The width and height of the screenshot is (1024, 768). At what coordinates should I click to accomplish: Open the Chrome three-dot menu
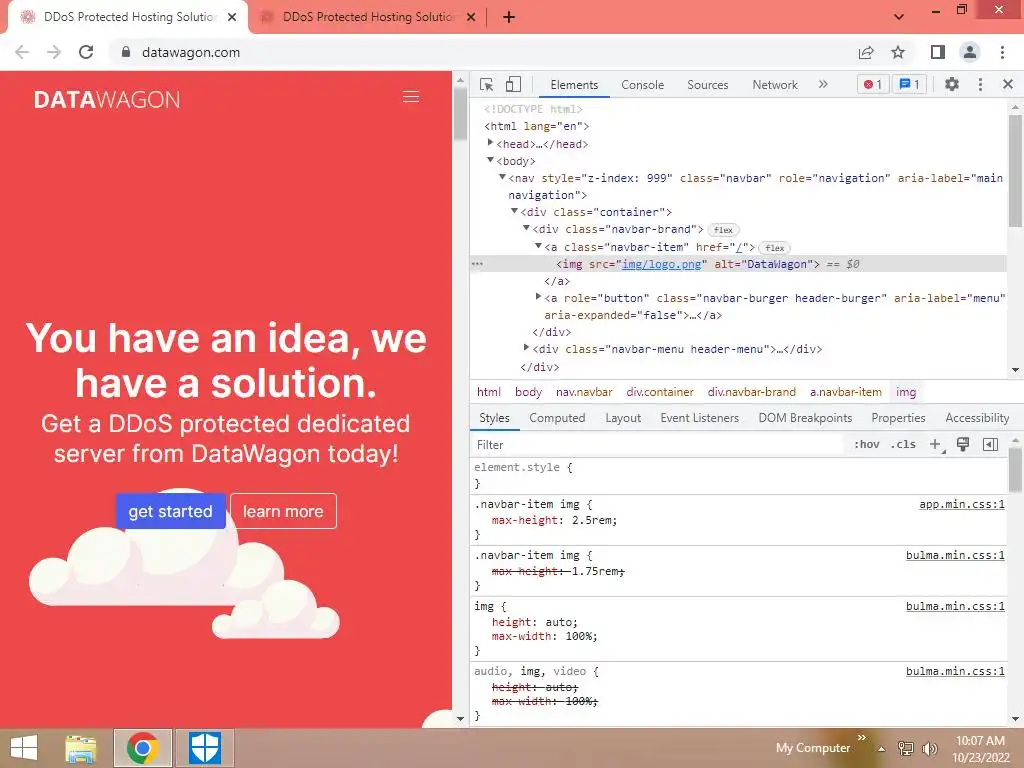click(1002, 52)
